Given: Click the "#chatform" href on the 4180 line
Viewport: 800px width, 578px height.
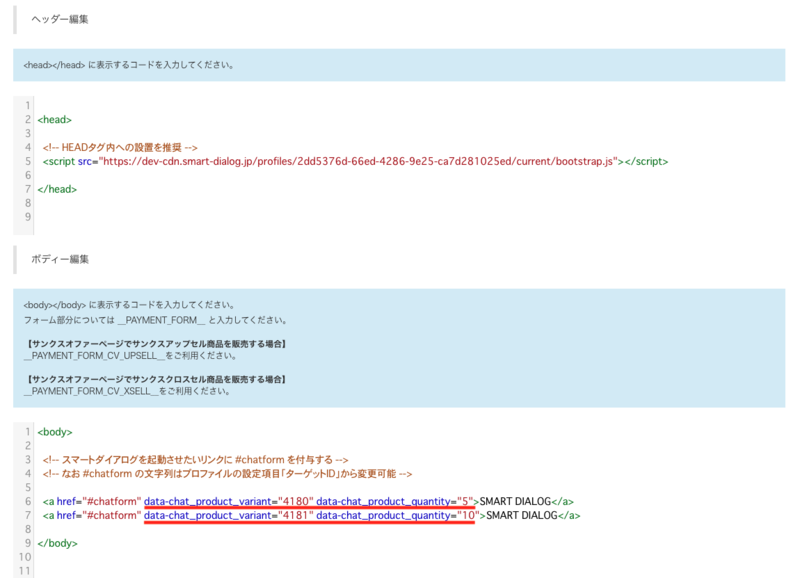Looking at the screenshot, I should (x=112, y=501).
